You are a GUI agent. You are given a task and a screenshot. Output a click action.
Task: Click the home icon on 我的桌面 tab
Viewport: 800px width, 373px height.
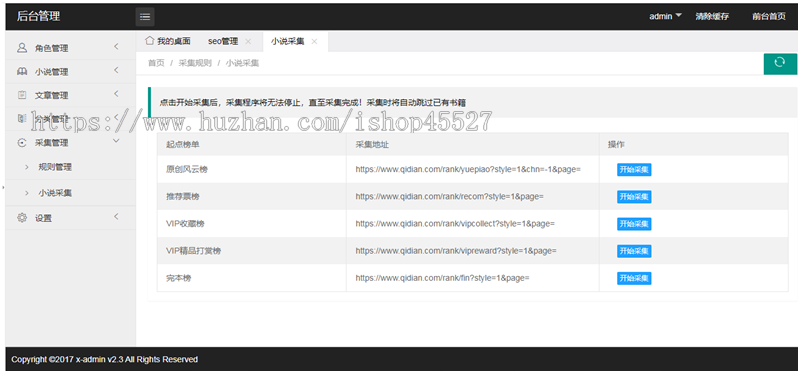point(149,41)
